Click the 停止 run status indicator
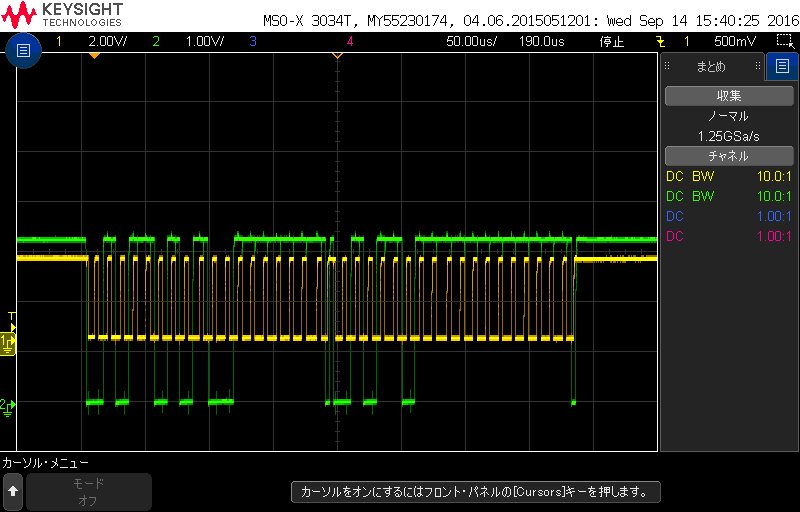Viewport: 800px width, 512px height. pyautogui.click(x=612, y=41)
